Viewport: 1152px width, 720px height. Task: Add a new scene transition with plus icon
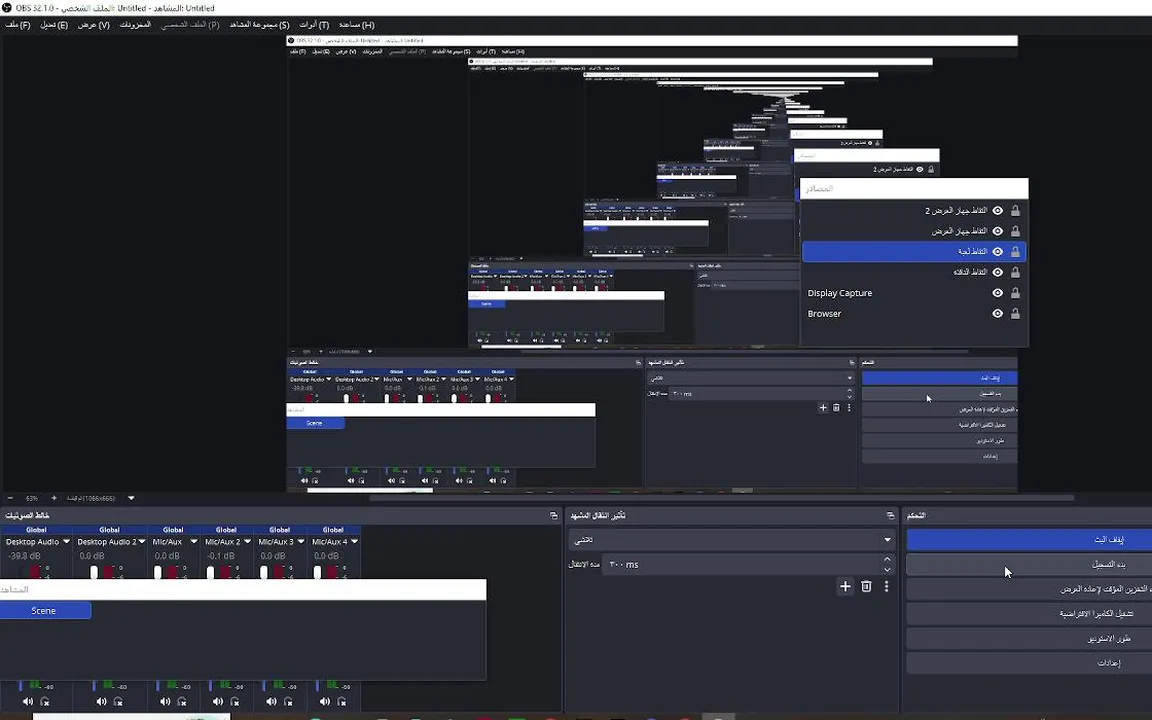coord(845,586)
